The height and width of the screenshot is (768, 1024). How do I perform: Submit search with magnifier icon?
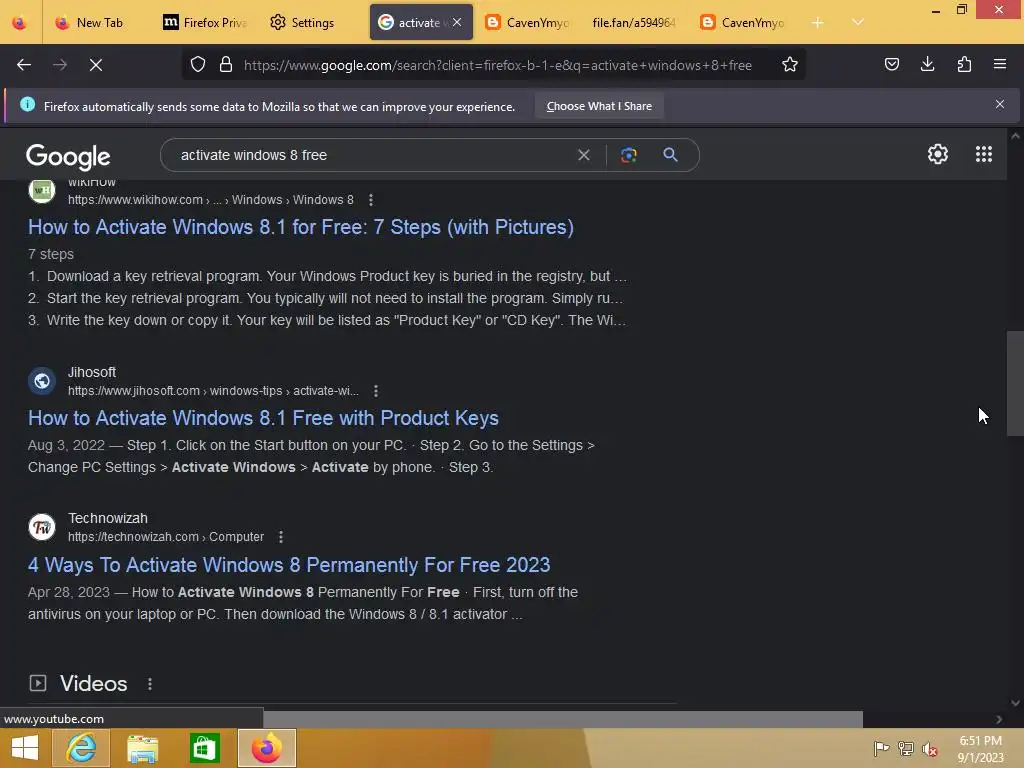pos(670,155)
